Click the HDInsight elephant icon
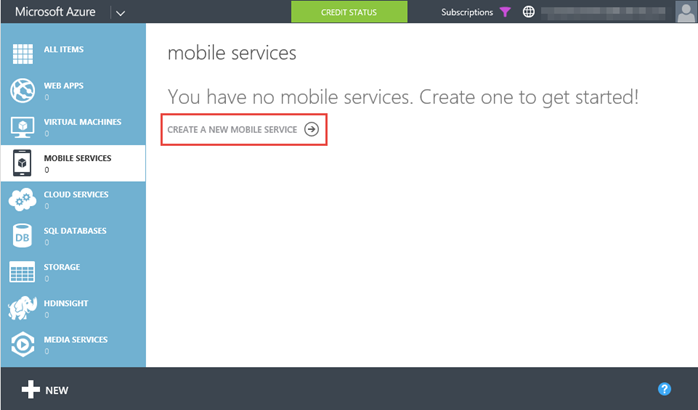Image resolution: width=698 pixels, height=410 pixels. [x=22, y=308]
